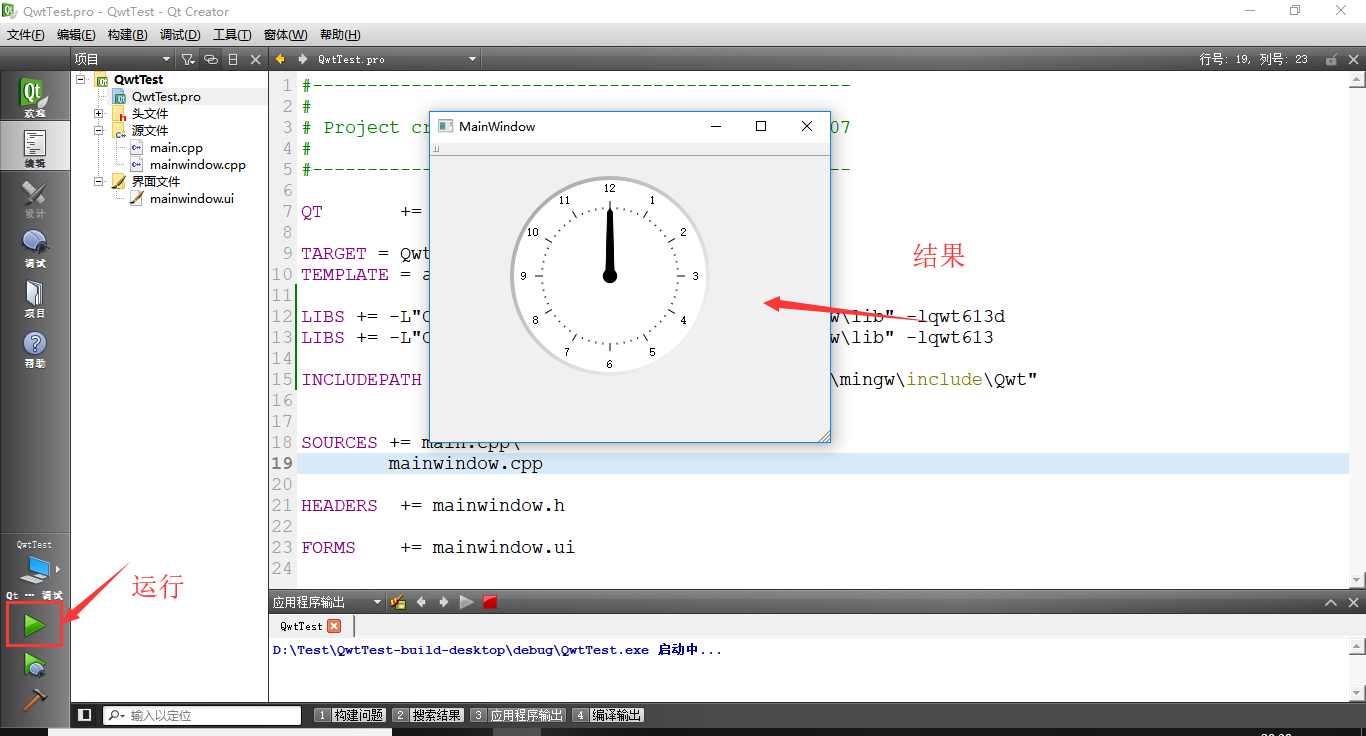The height and width of the screenshot is (736, 1366).
Task: Click the editor vertical scrollbar up arrow
Action: 1357,81
